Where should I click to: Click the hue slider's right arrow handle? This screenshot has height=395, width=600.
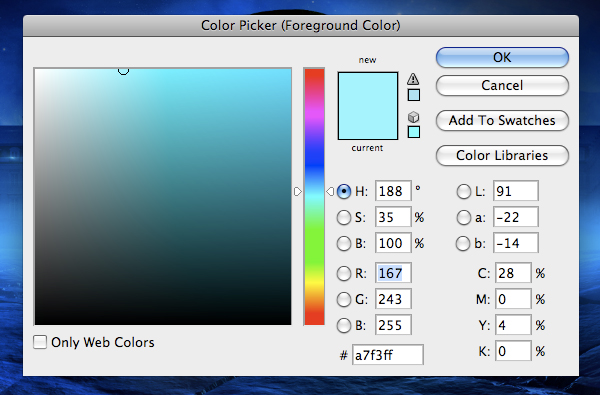click(x=330, y=191)
